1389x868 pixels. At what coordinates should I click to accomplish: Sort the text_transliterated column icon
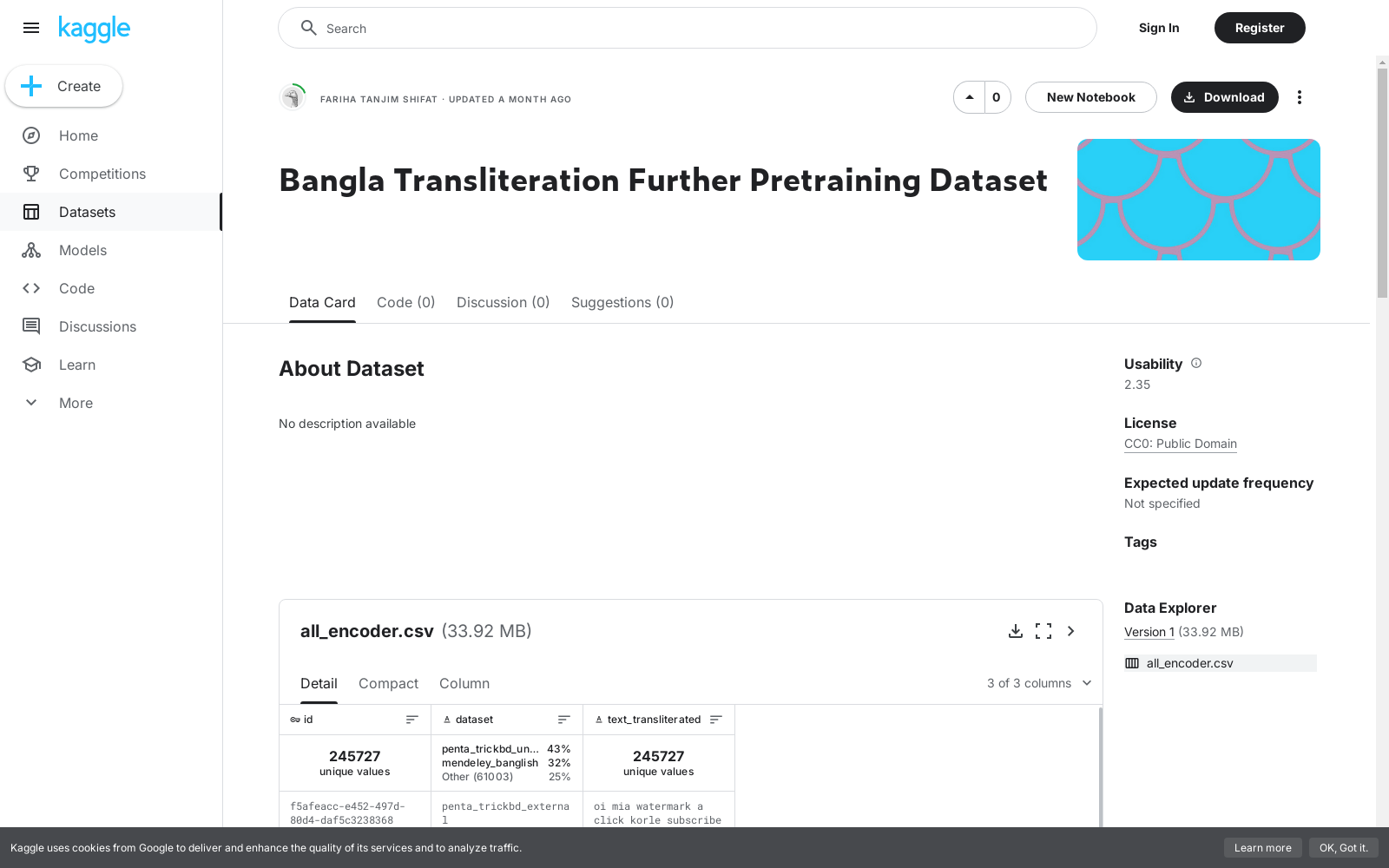(716, 720)
